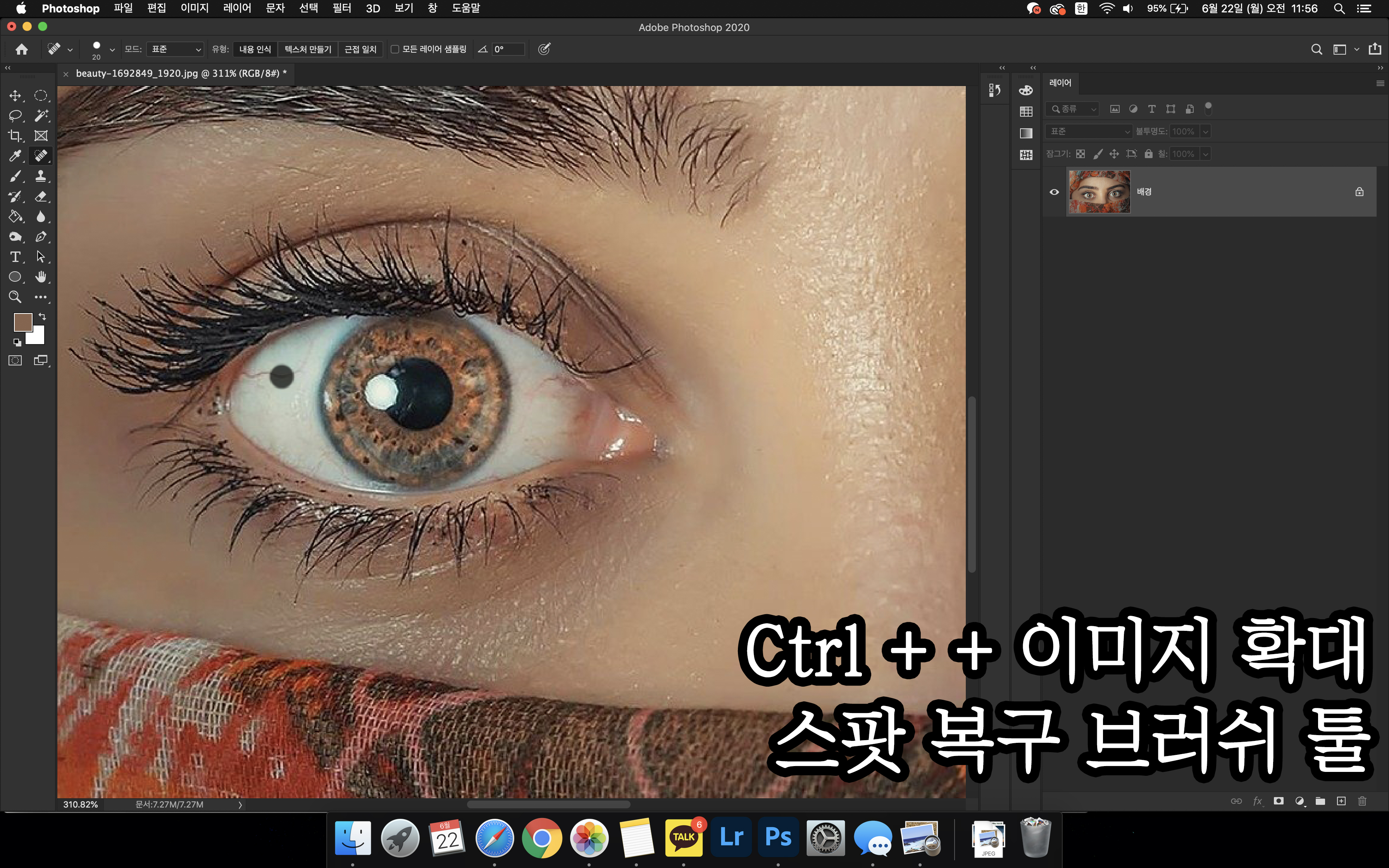Select the Crop tool
Image resolution: width=1389 pixels, height=868 pixels.
point(15,136)
